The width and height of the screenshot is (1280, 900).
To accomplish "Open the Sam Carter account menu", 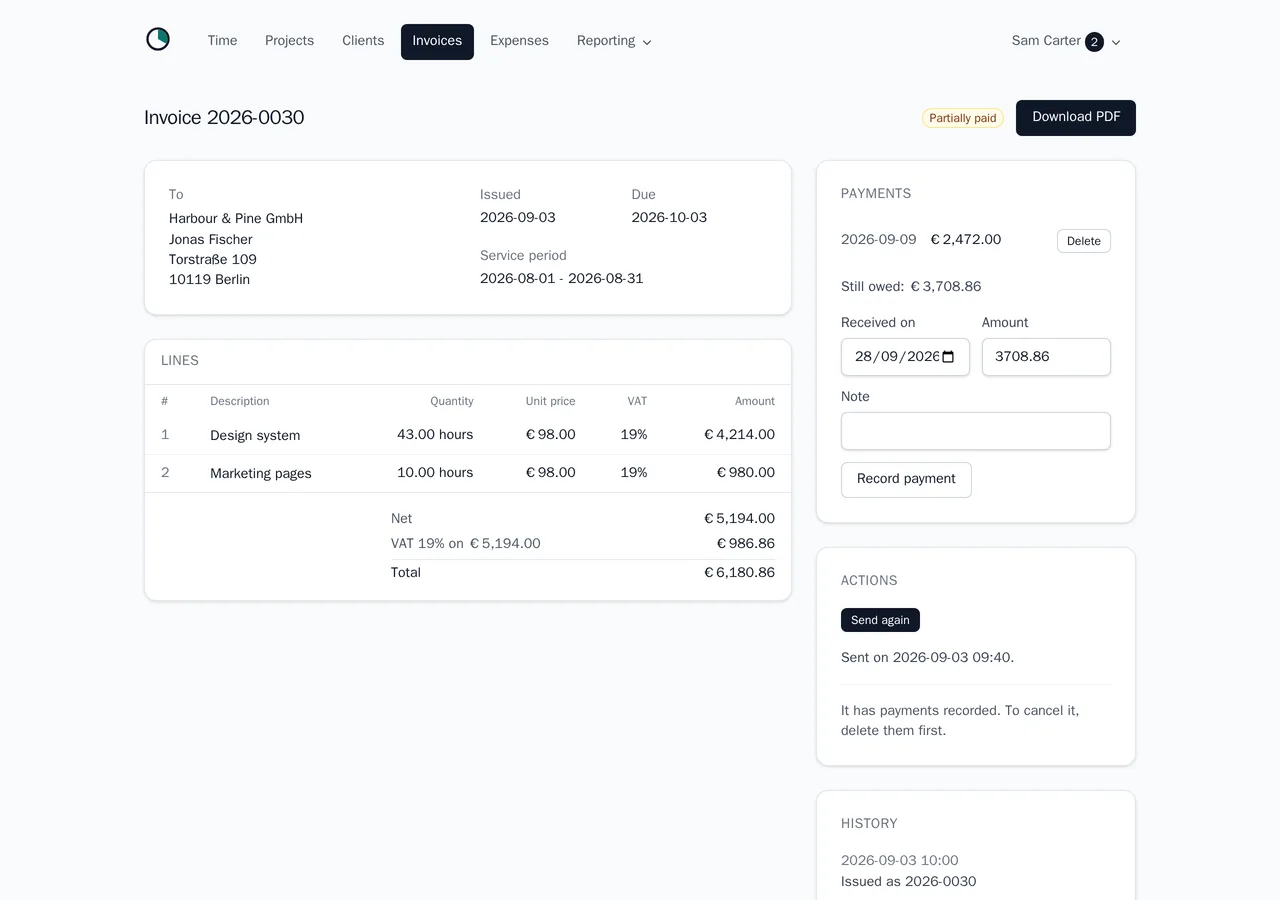I will [x=1066, y=41].
